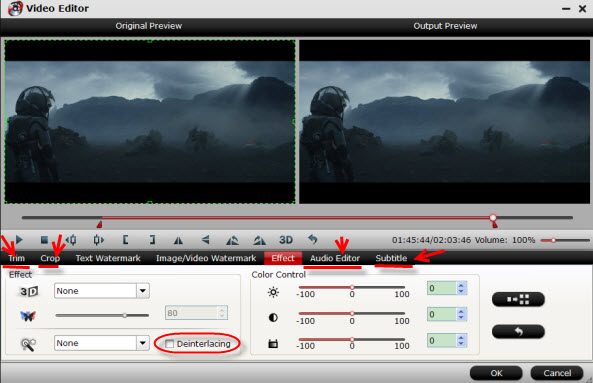This screenshot has height=383, width=593.
Task: Flip video horizontally icon
Action: (178, 240)
